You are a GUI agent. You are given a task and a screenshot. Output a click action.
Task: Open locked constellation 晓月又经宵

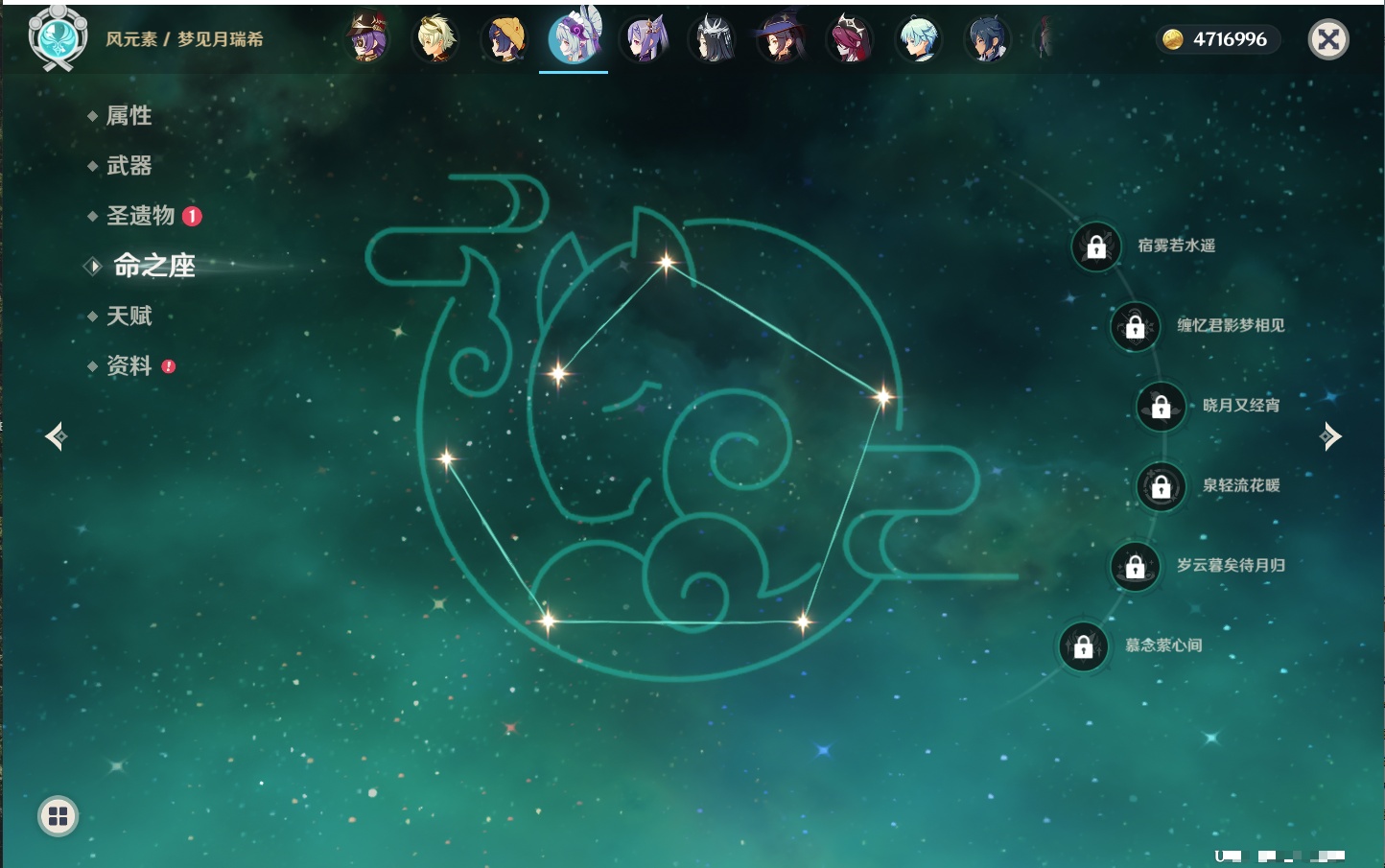coord(1162,406)
